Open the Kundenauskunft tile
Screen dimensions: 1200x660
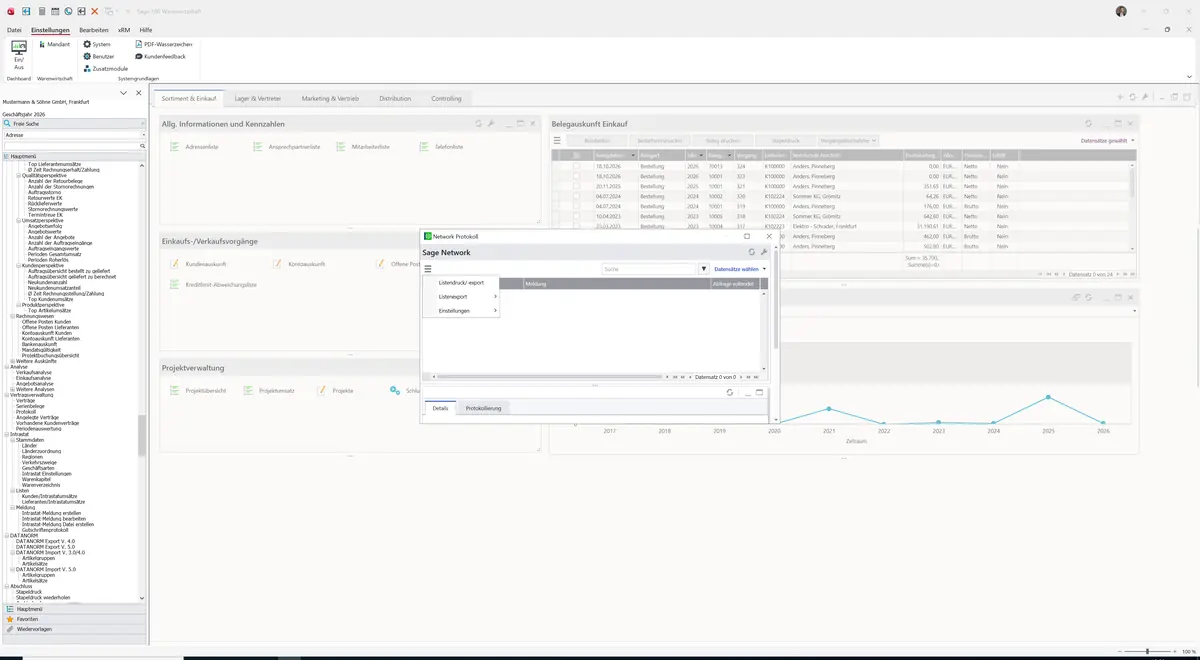point(199,264)
